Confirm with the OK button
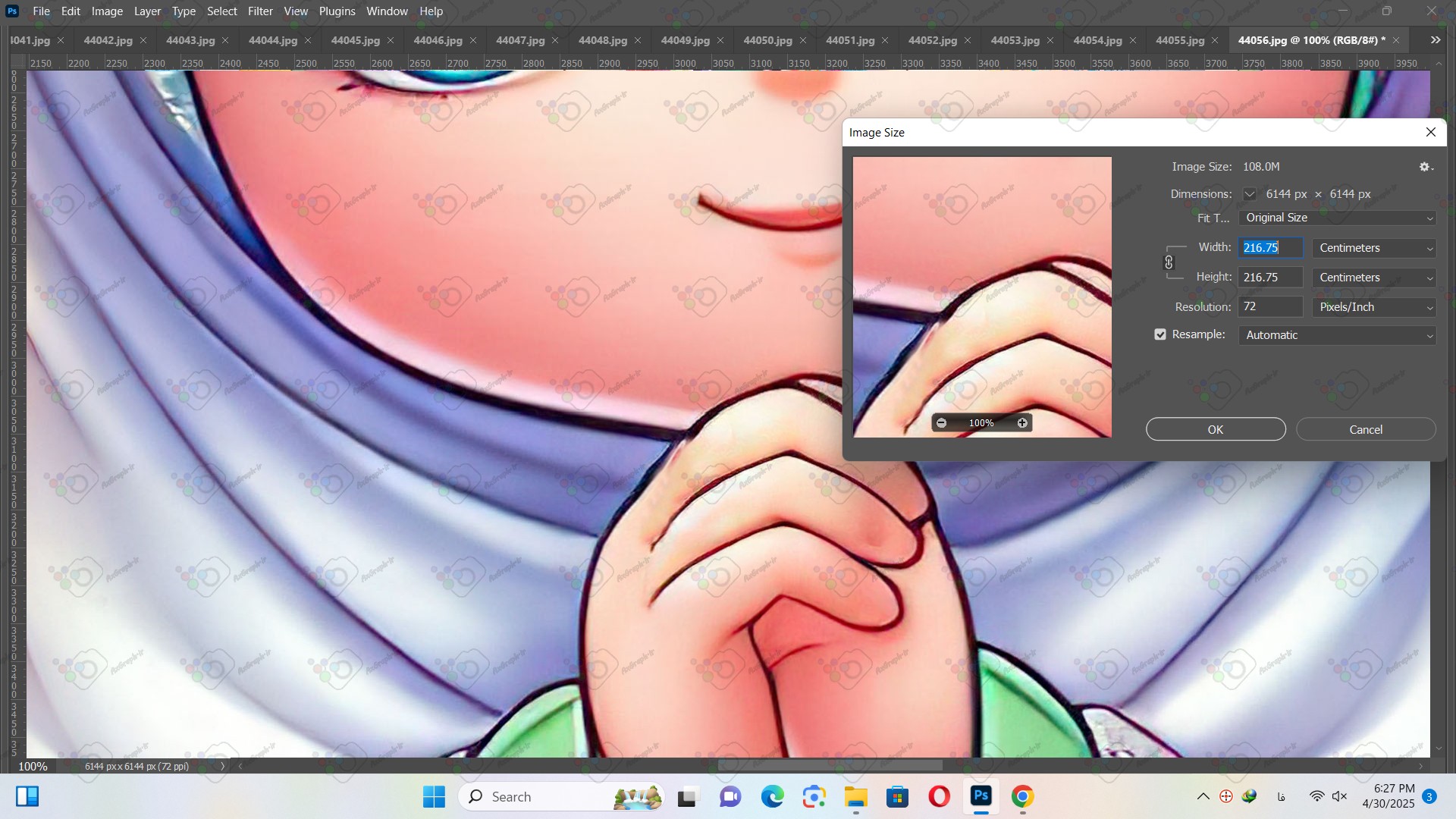 click(1216, 429)
